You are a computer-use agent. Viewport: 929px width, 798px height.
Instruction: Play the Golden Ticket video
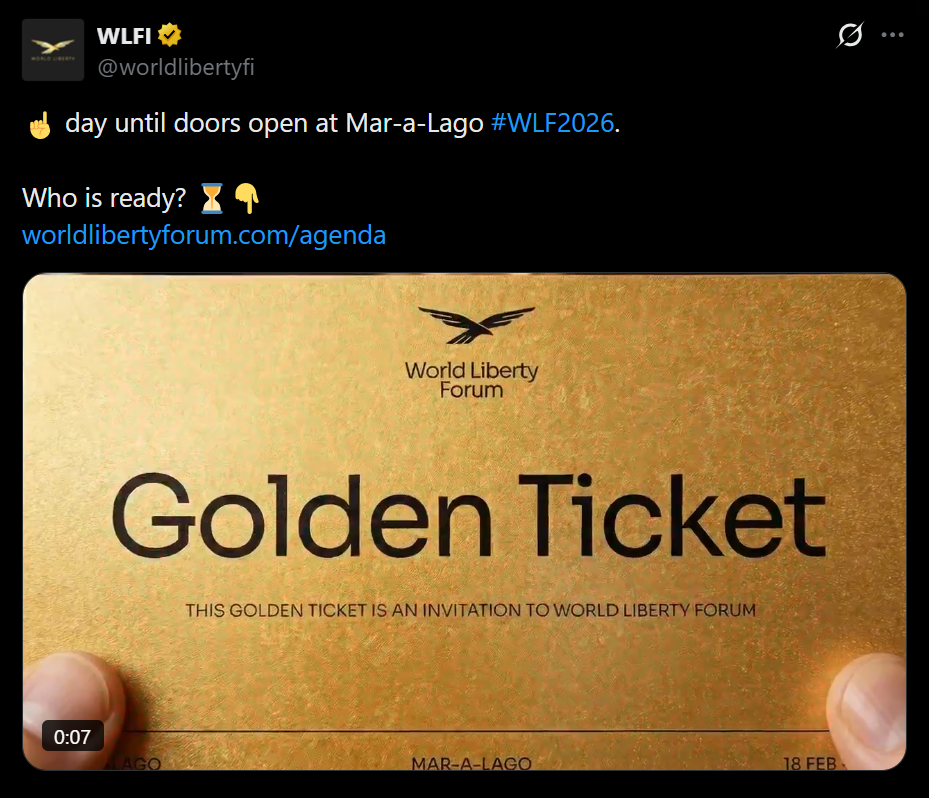coord(464,521)
